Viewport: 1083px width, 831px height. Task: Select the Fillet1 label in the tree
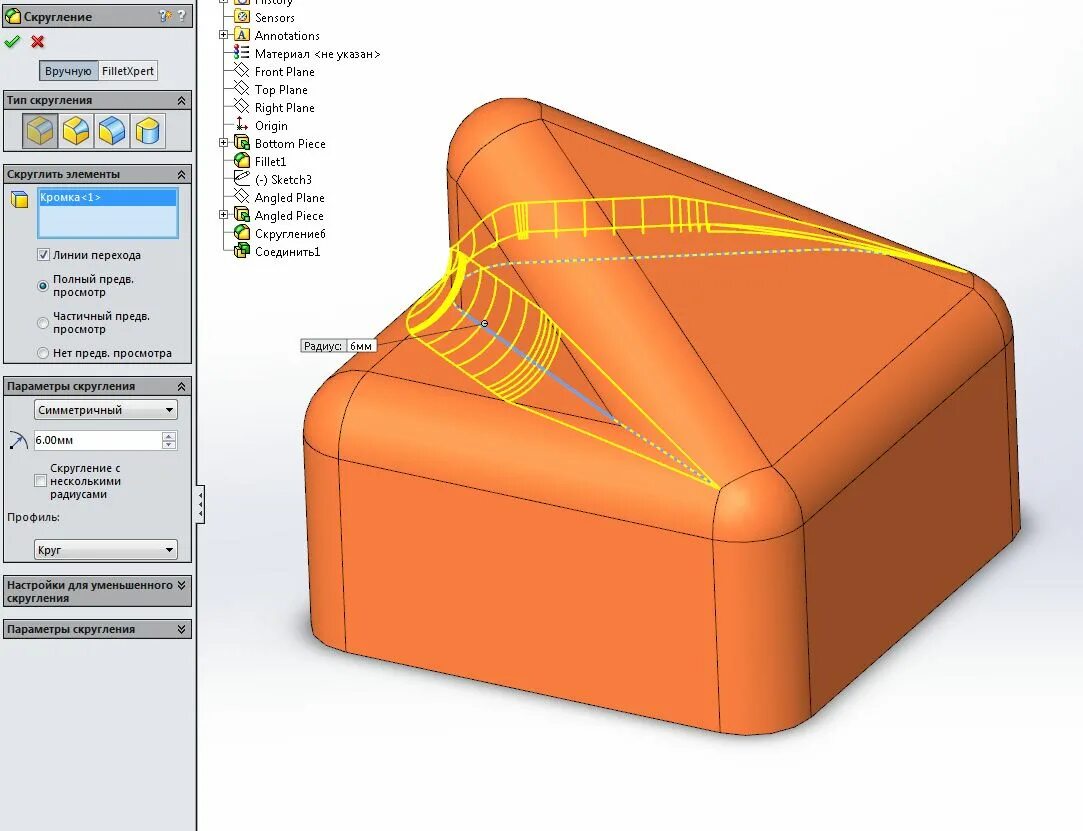[270, 162]
